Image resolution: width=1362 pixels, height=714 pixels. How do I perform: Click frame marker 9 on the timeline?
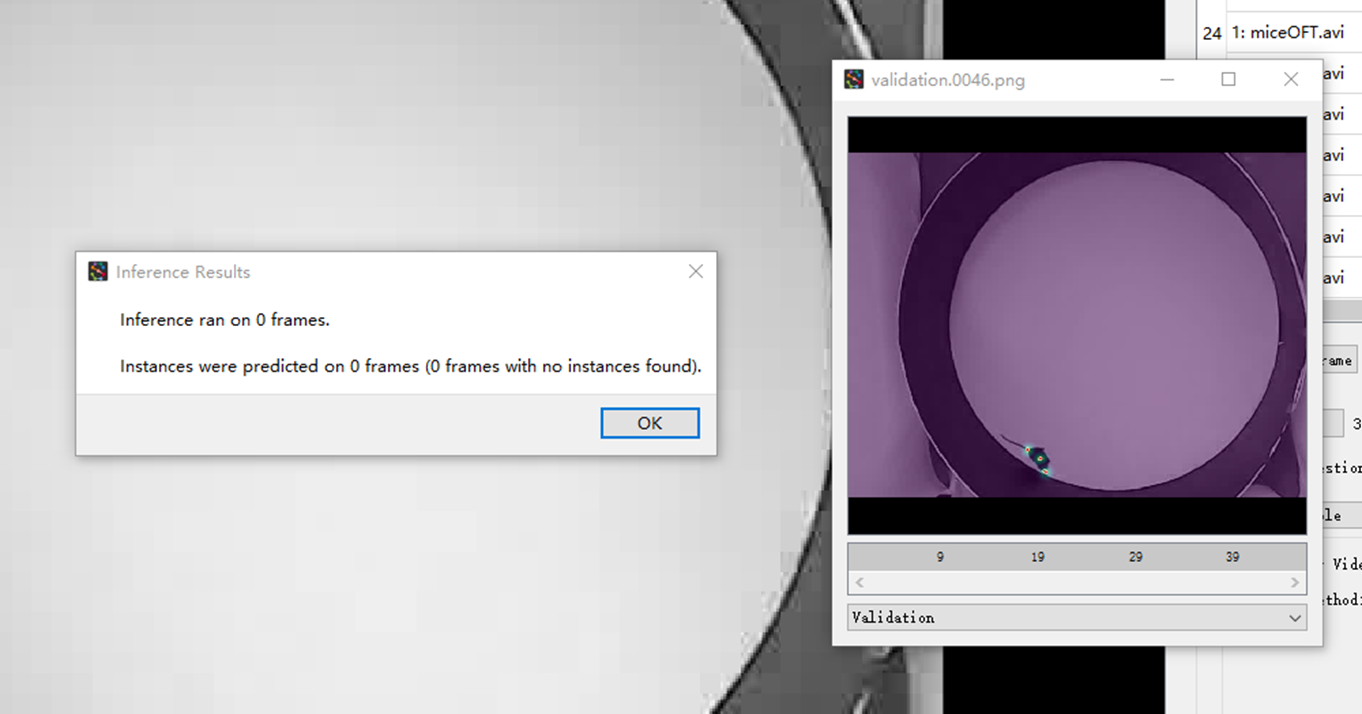(x=939, y=556)
